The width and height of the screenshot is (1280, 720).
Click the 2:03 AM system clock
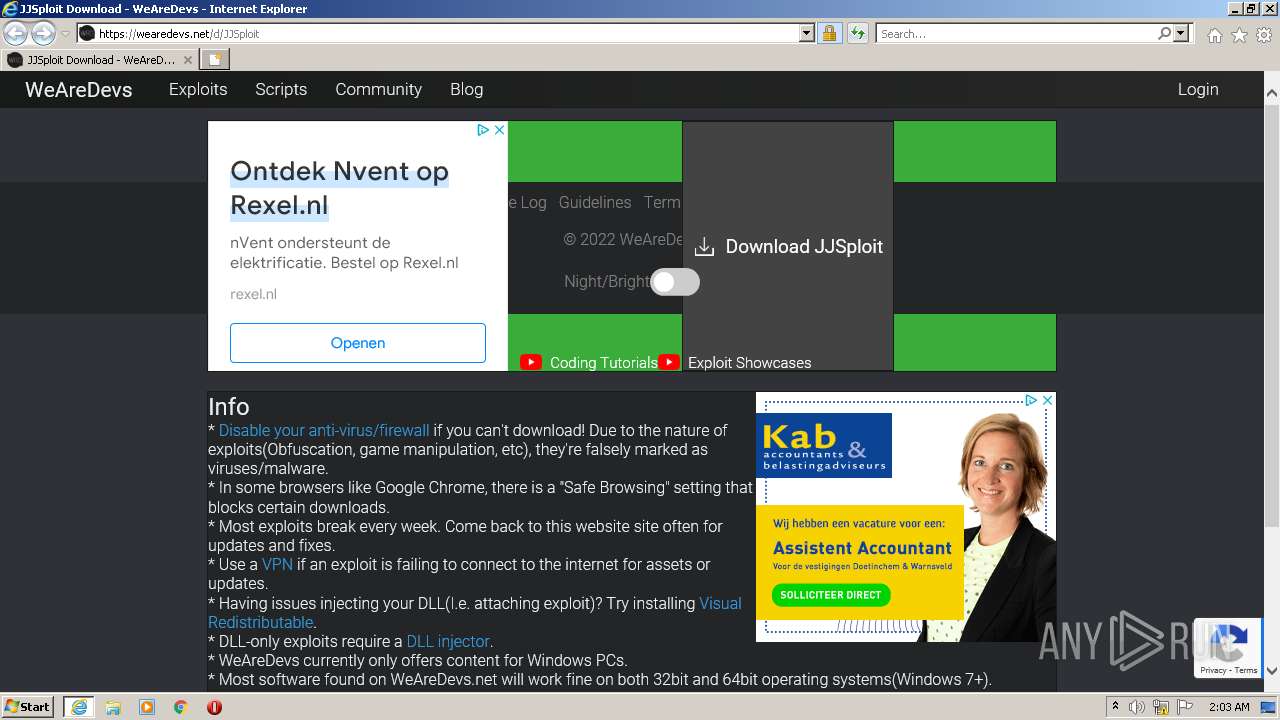click(1229, 707)
